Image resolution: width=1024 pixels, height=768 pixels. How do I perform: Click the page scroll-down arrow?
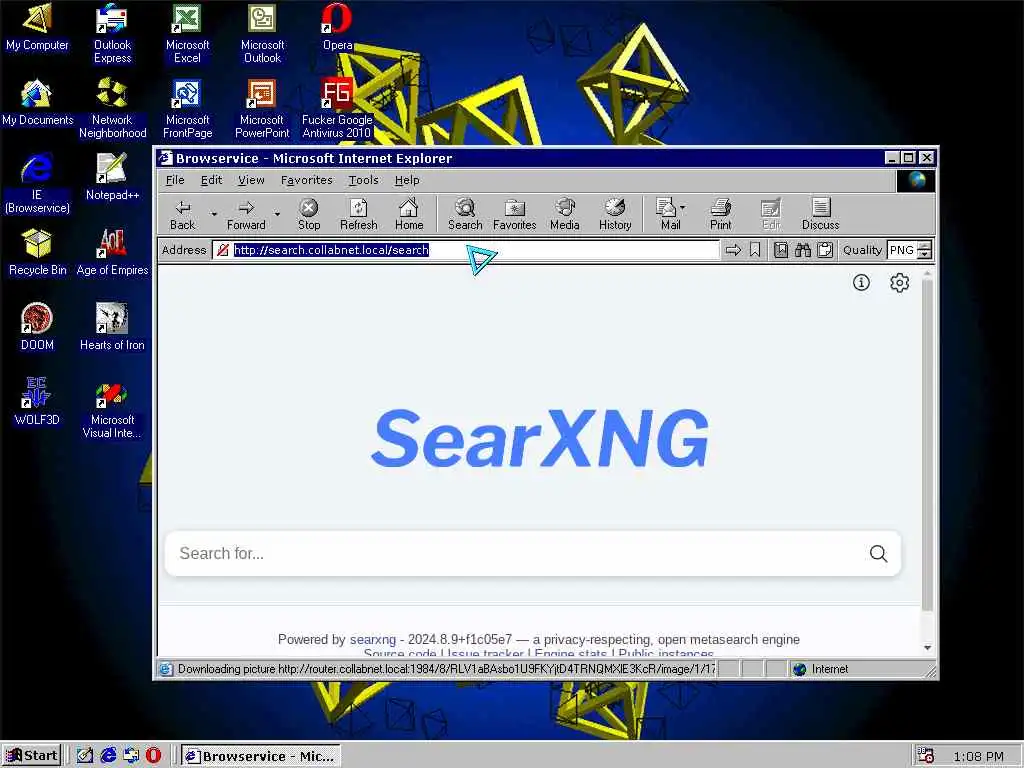point(927,648)
